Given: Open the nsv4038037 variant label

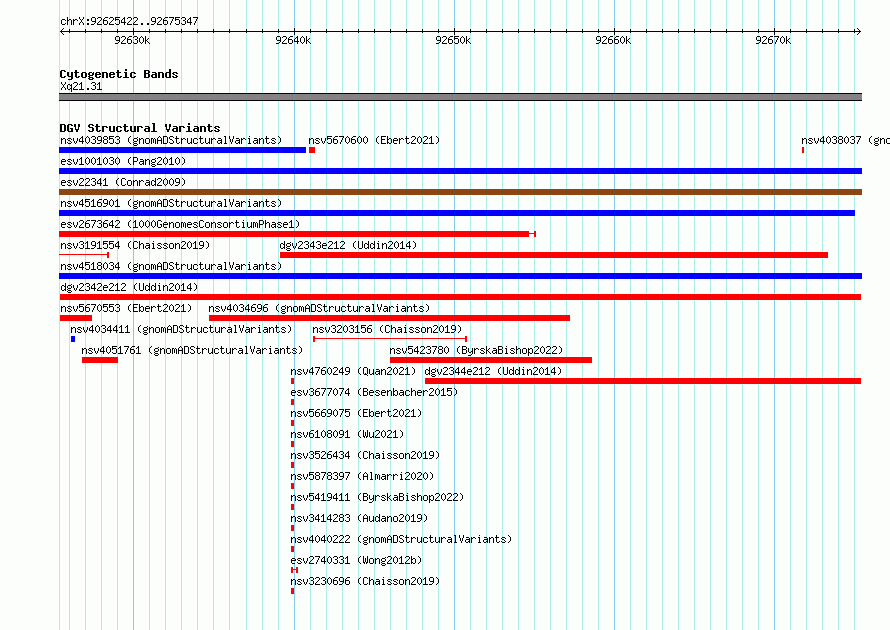Looking at the screenshot, I should (x=845, y=140).
